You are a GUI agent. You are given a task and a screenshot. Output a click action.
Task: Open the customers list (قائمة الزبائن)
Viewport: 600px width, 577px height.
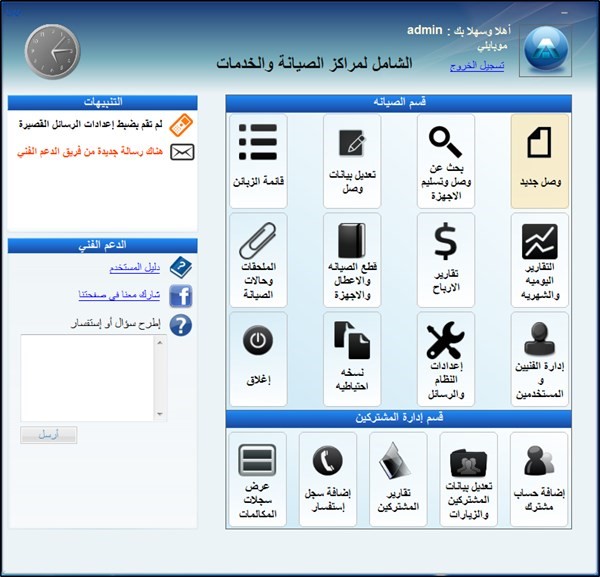point(258,160)
